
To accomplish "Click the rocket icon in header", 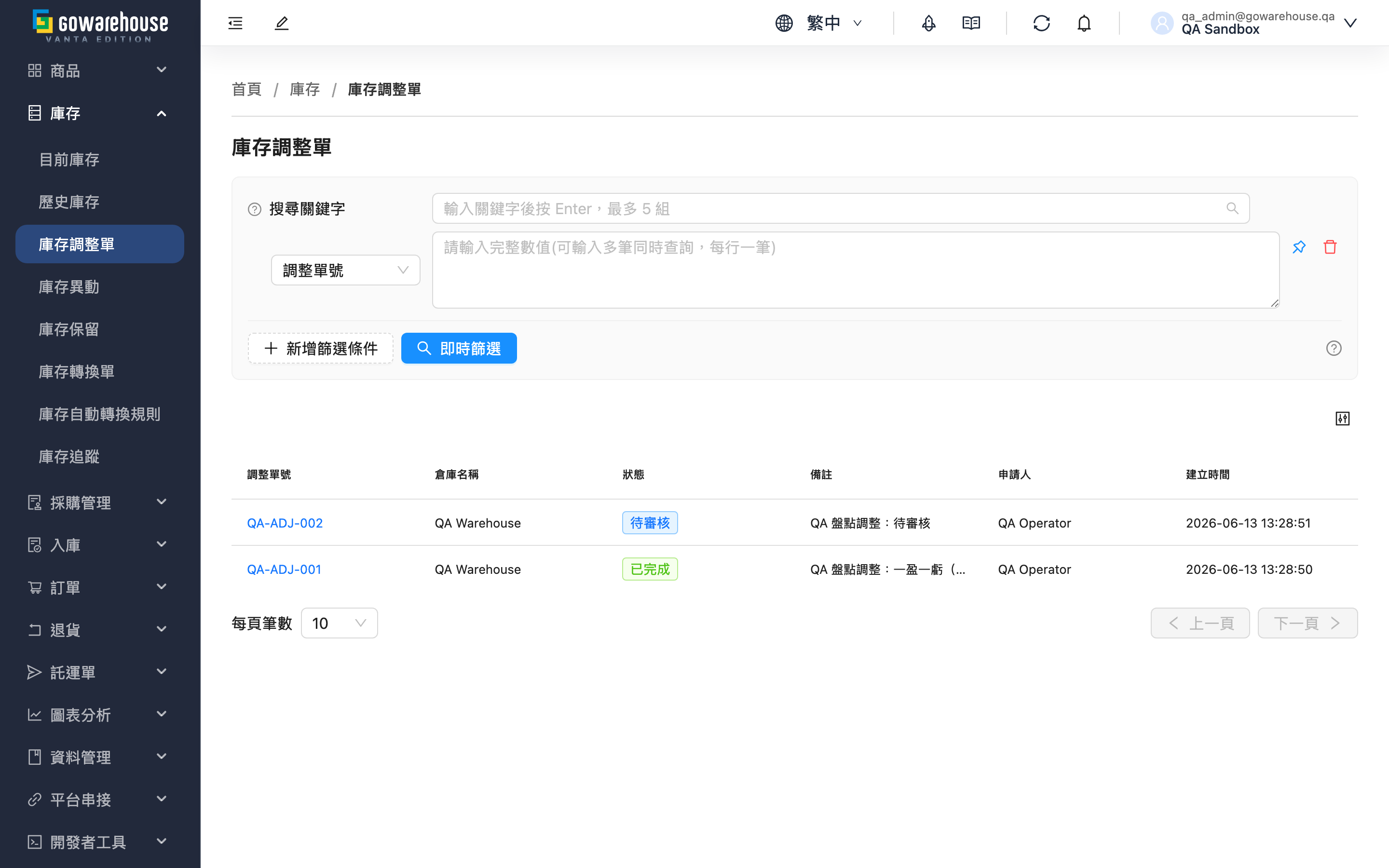I will click(929, 23).
